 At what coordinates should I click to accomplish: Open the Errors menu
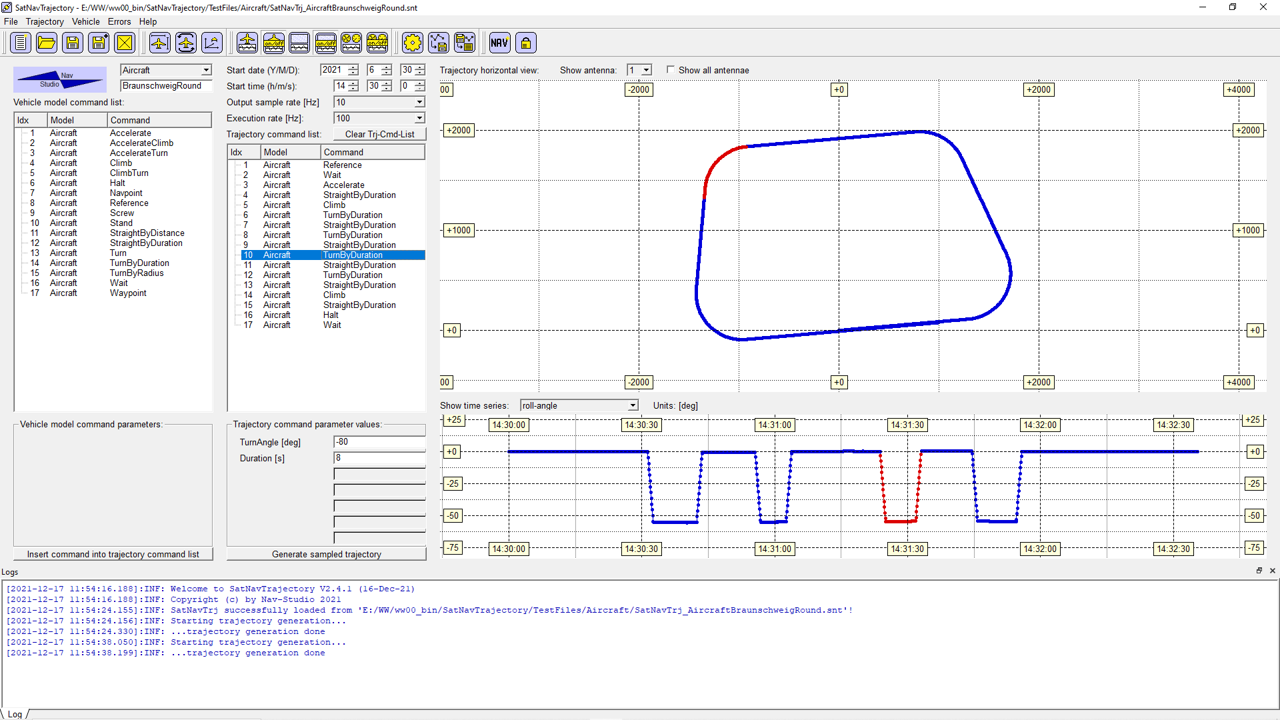pyautogui.click(x=119, y=21)
